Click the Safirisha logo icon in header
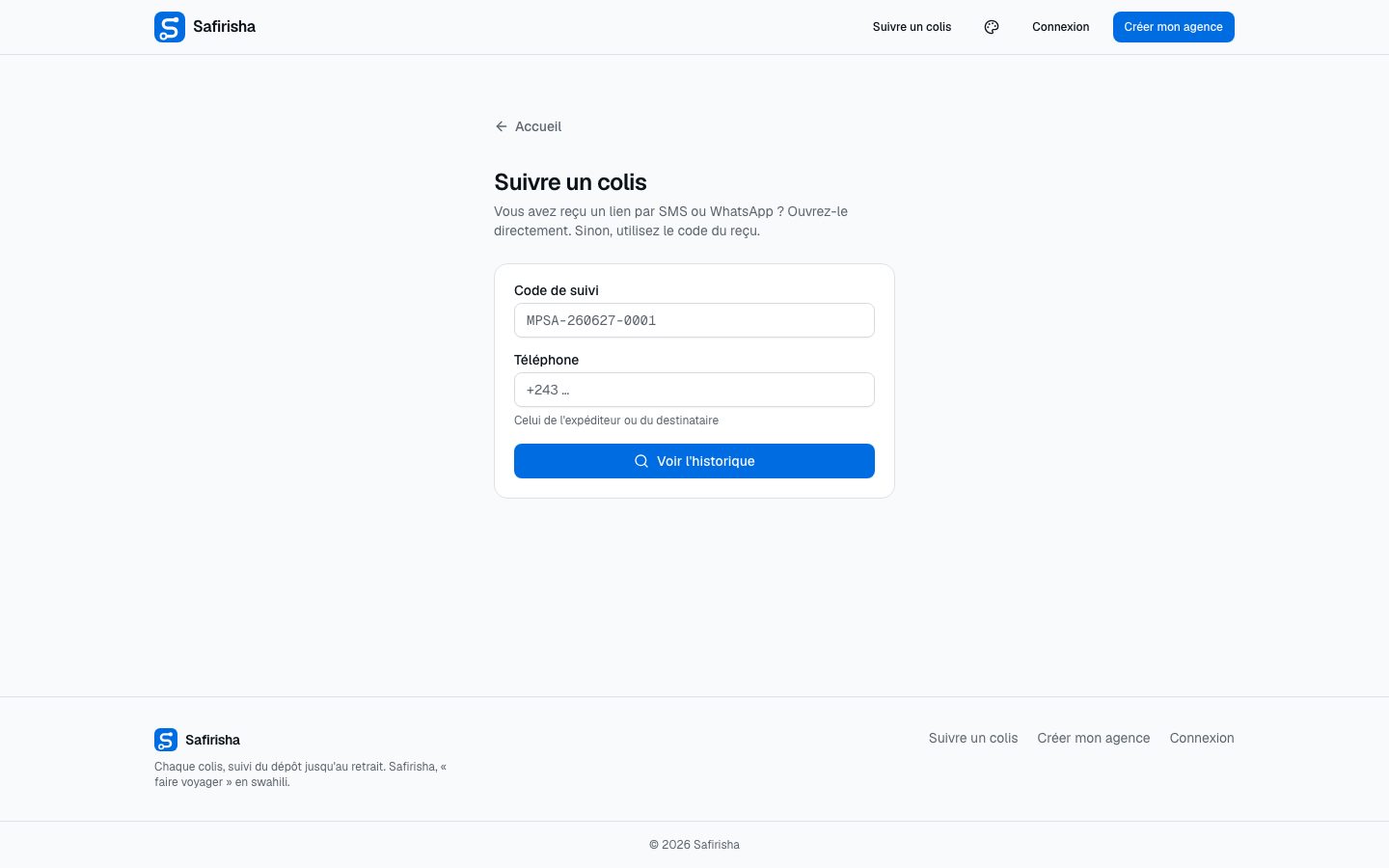 pos(170,27)
